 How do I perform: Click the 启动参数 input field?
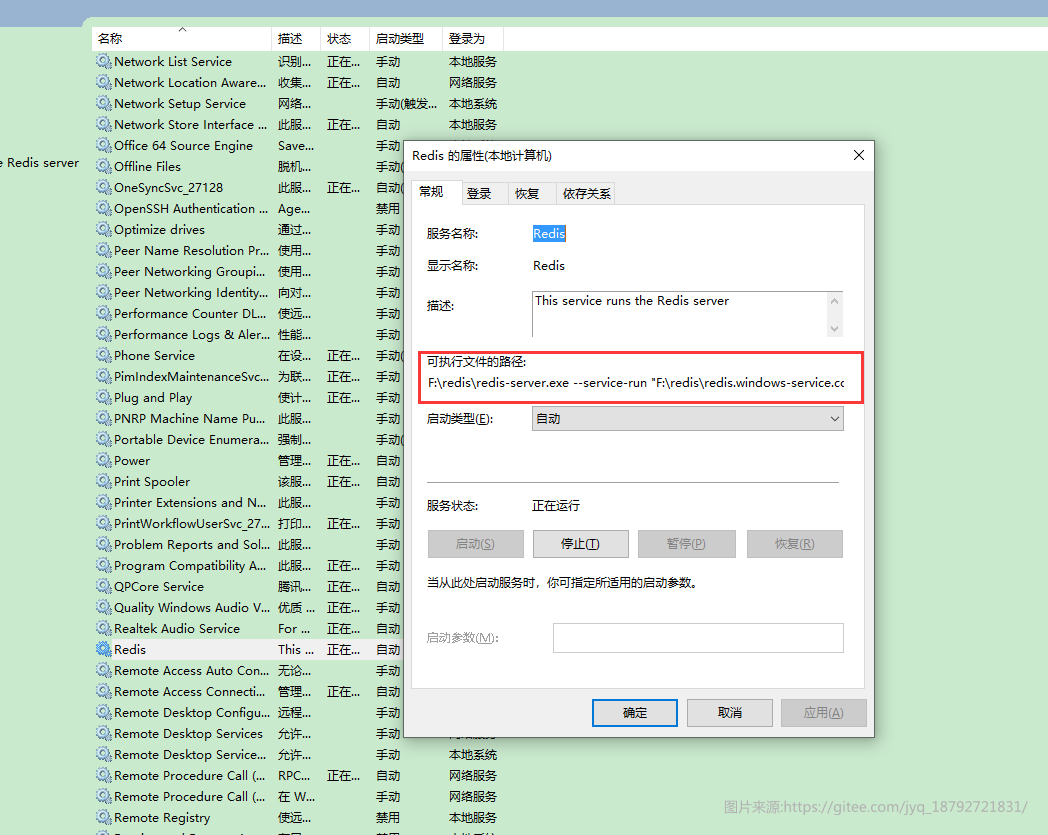(698, 638)
